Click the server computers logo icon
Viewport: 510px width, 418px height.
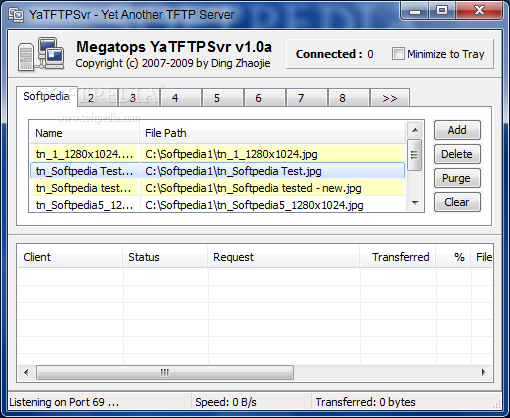pos(41,54)
